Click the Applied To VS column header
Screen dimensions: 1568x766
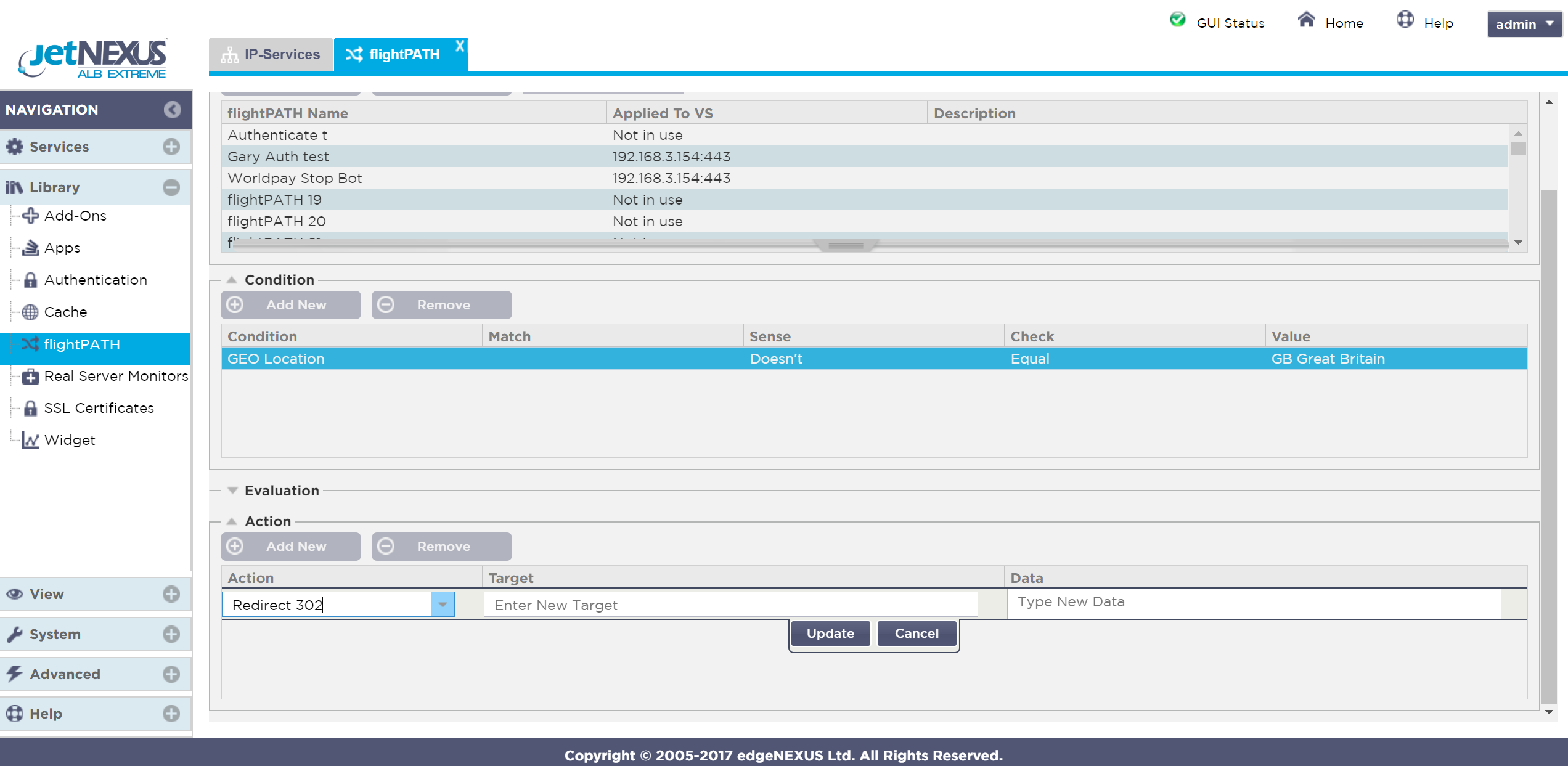click(767, 113)
